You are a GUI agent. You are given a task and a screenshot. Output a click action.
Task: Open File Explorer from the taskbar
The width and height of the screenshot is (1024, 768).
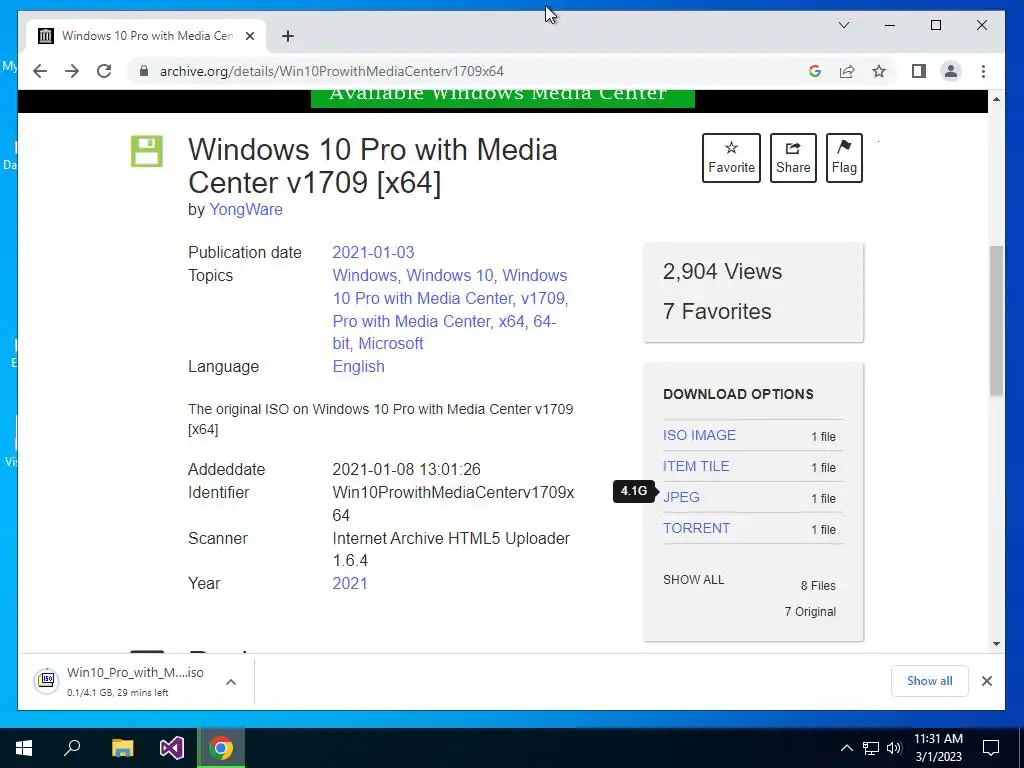point(122,748)
